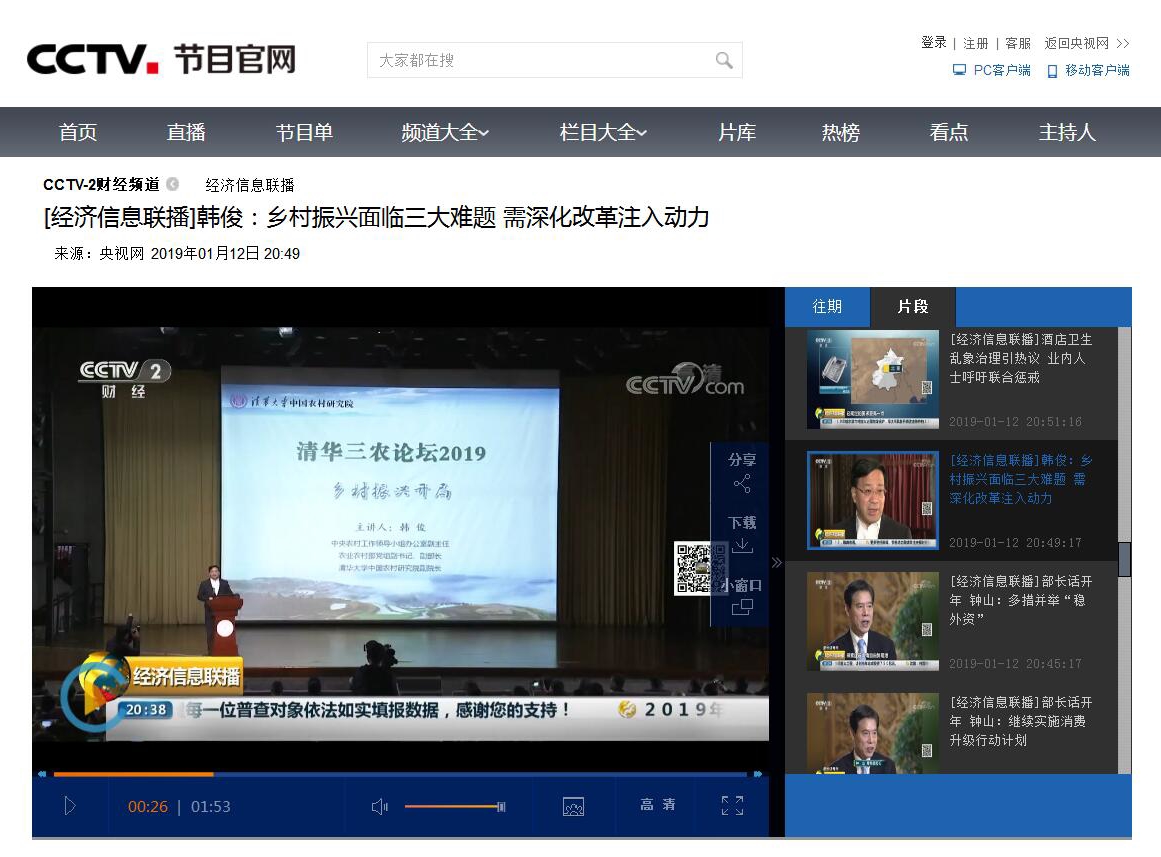Expand the 栏目大全 dropdown
The image size is (1161, 857).
click(x=603, y=133)
